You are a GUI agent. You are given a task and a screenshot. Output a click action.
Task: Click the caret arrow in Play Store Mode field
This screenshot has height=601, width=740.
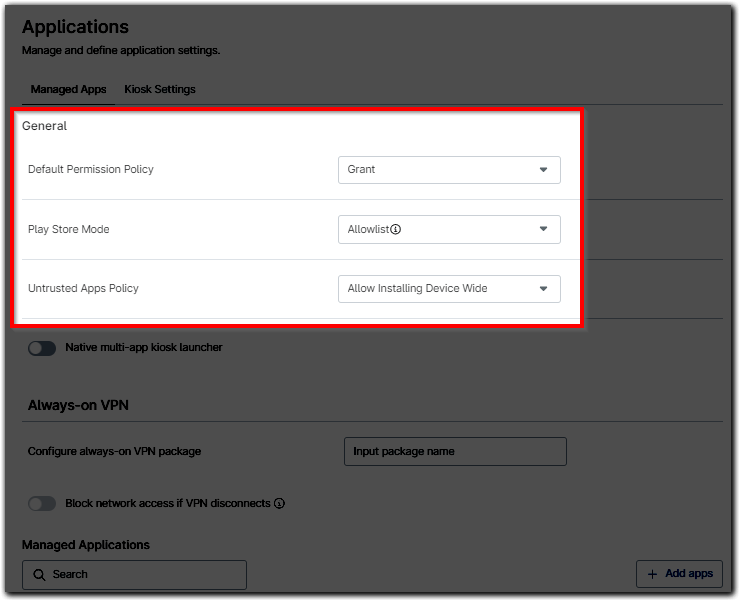tap(543, 229)
